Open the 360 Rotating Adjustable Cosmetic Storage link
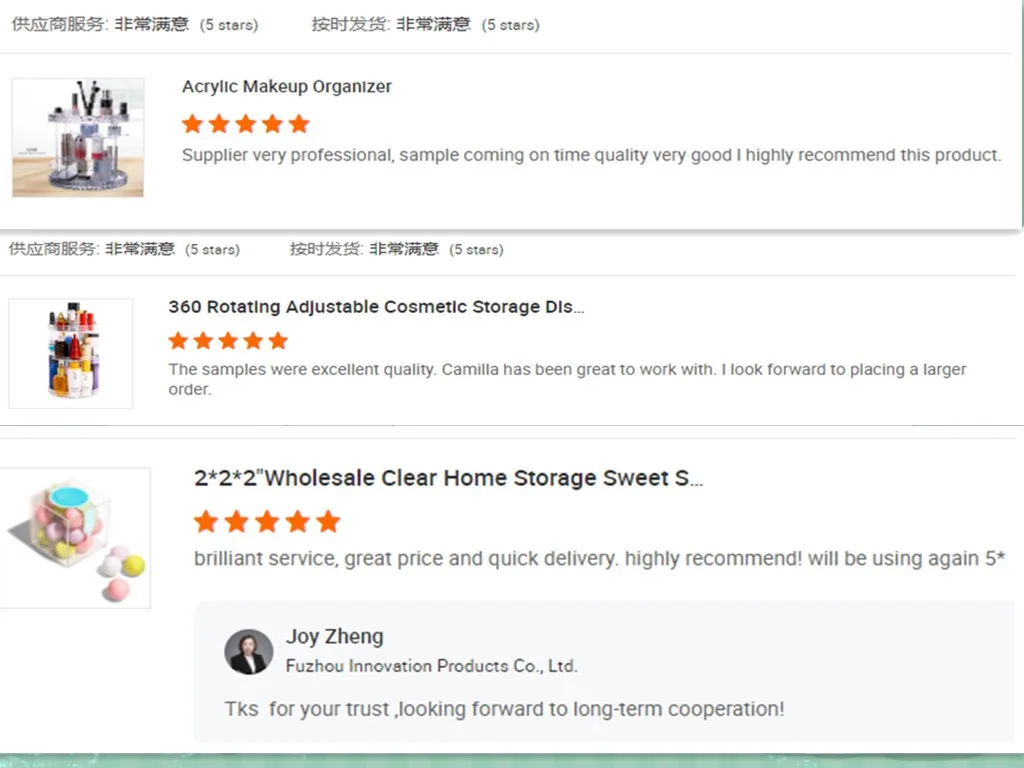 (x=376, y=307)
